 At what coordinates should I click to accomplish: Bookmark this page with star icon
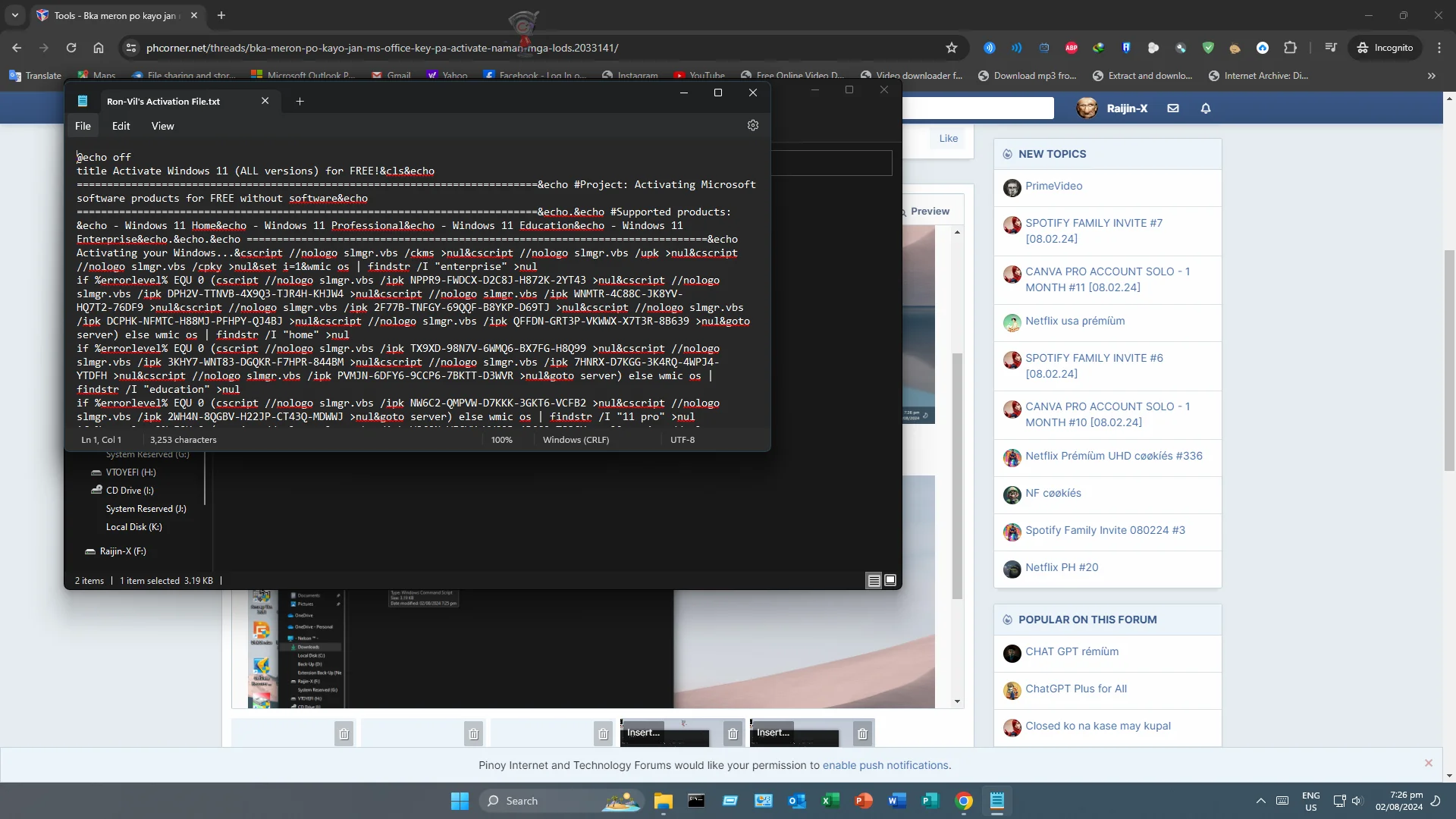click(x=951, y=48)
